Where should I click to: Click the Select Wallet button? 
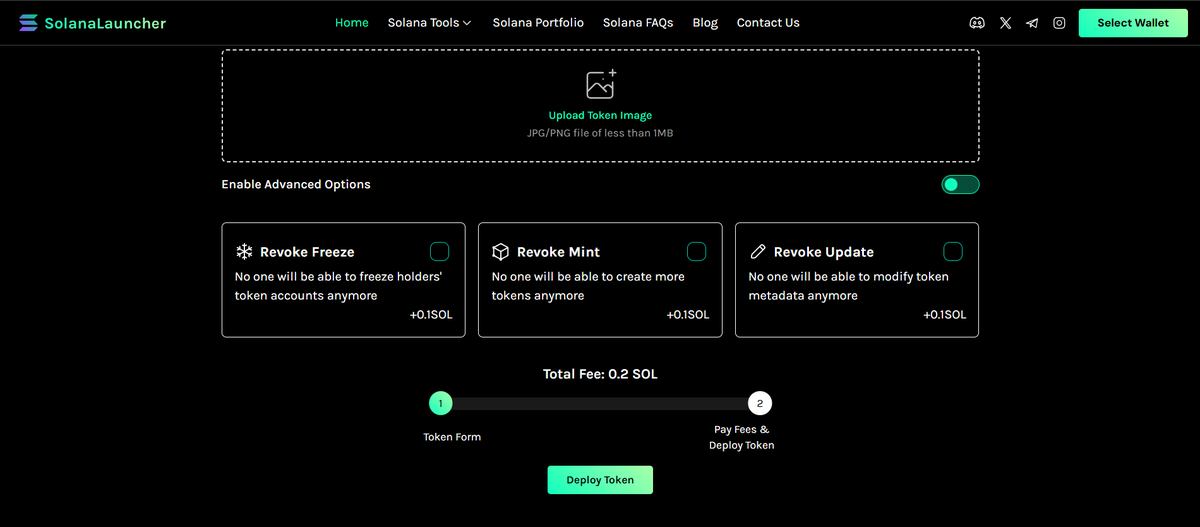[x=1133, y=23]
